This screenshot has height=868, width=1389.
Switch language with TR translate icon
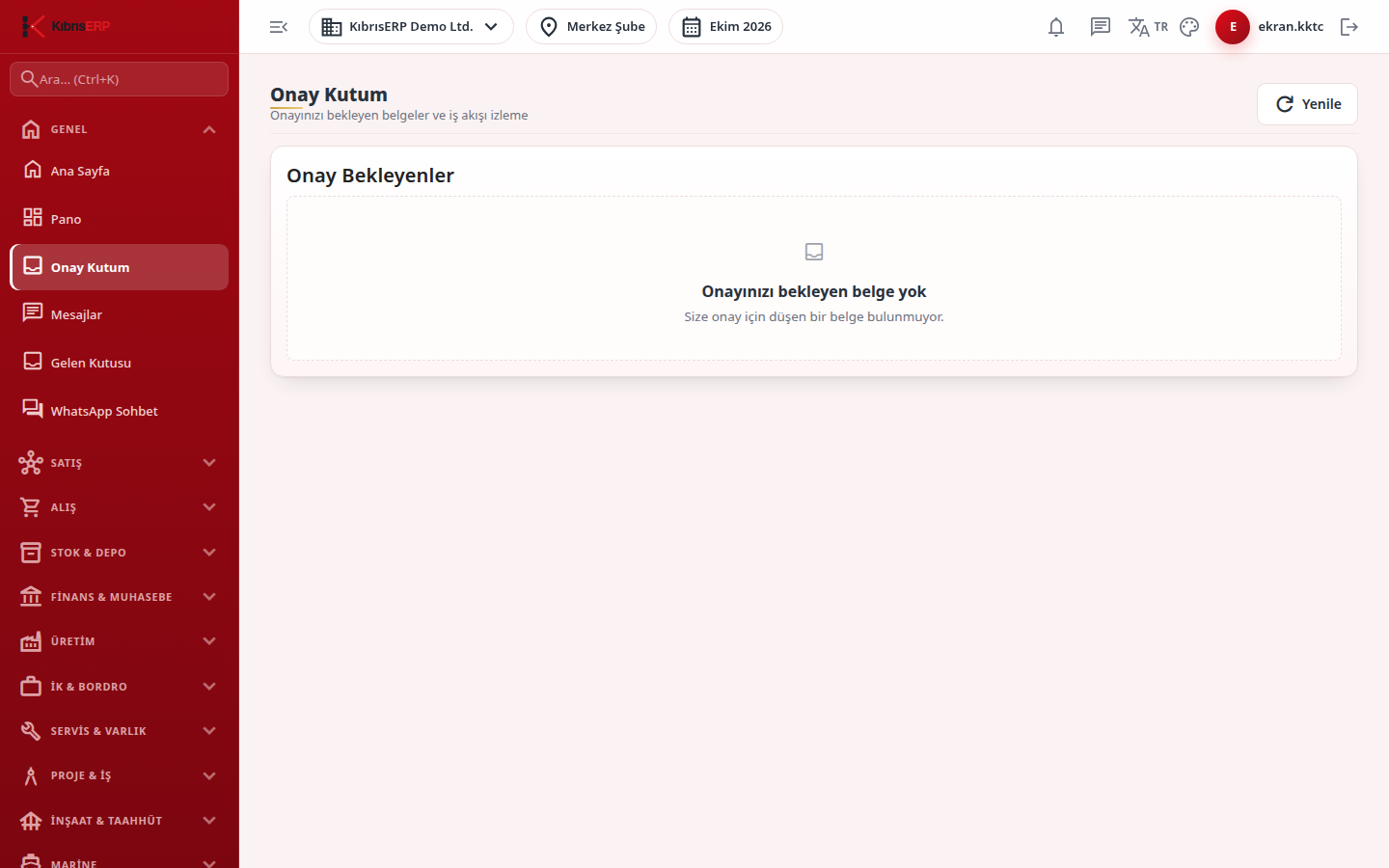1148,27
